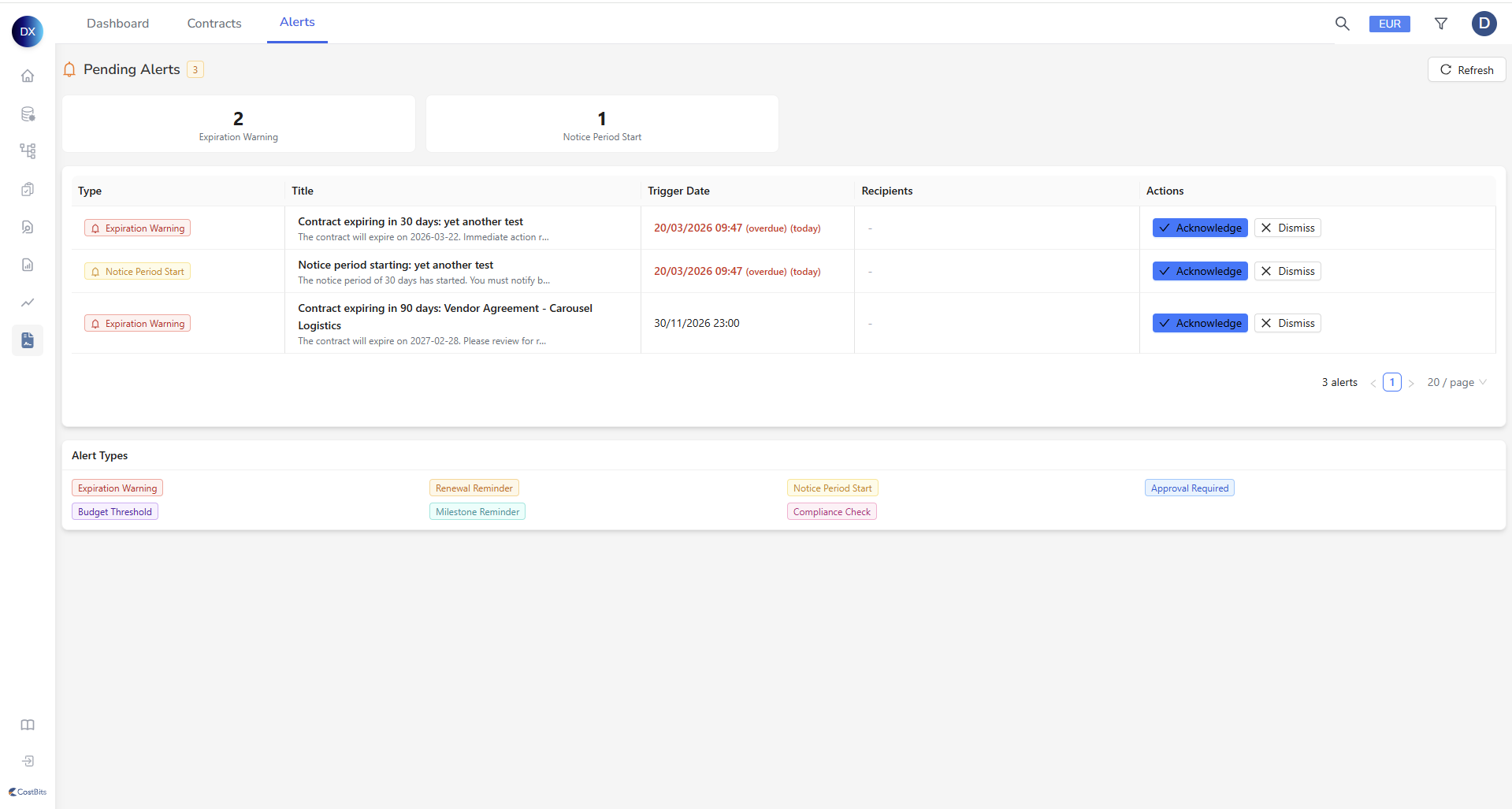The width and height of the screenshot is (1512, 809).
Task: Go to next page with the right chevron
Action: tap(1411, 382)
